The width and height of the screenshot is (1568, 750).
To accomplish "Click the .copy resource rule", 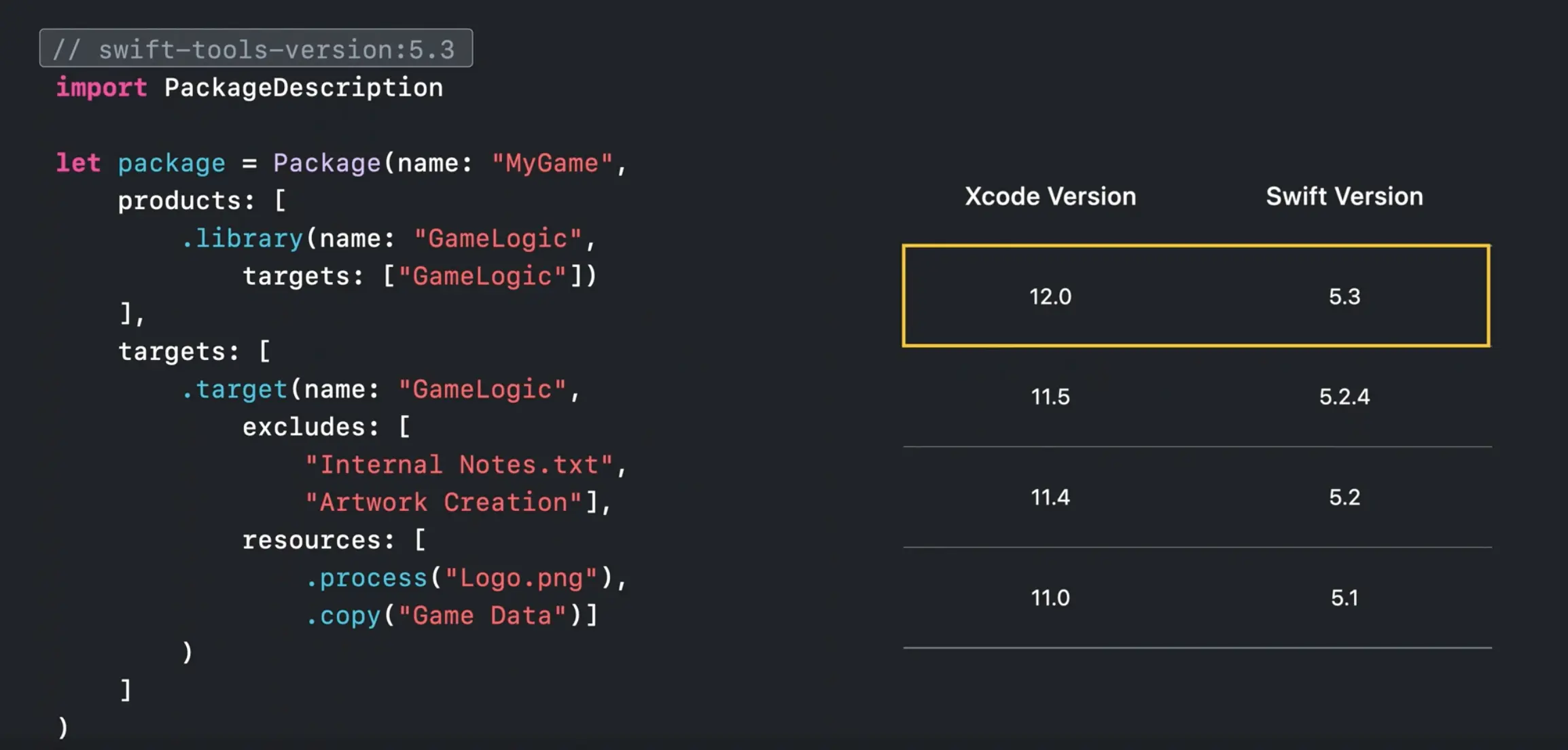I will (x=343, y=615).
